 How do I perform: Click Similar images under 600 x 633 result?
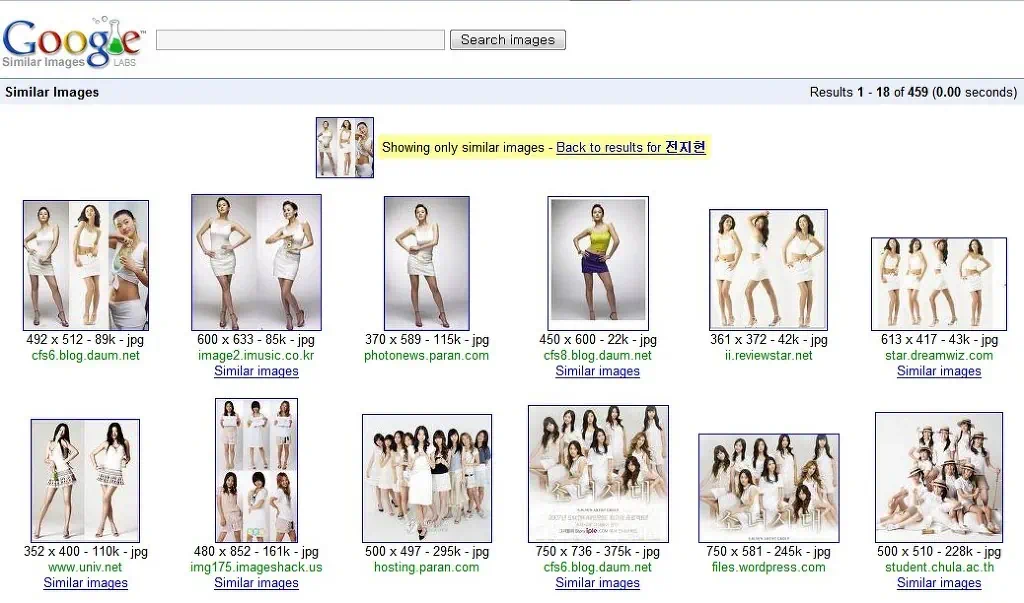(256, 371)
